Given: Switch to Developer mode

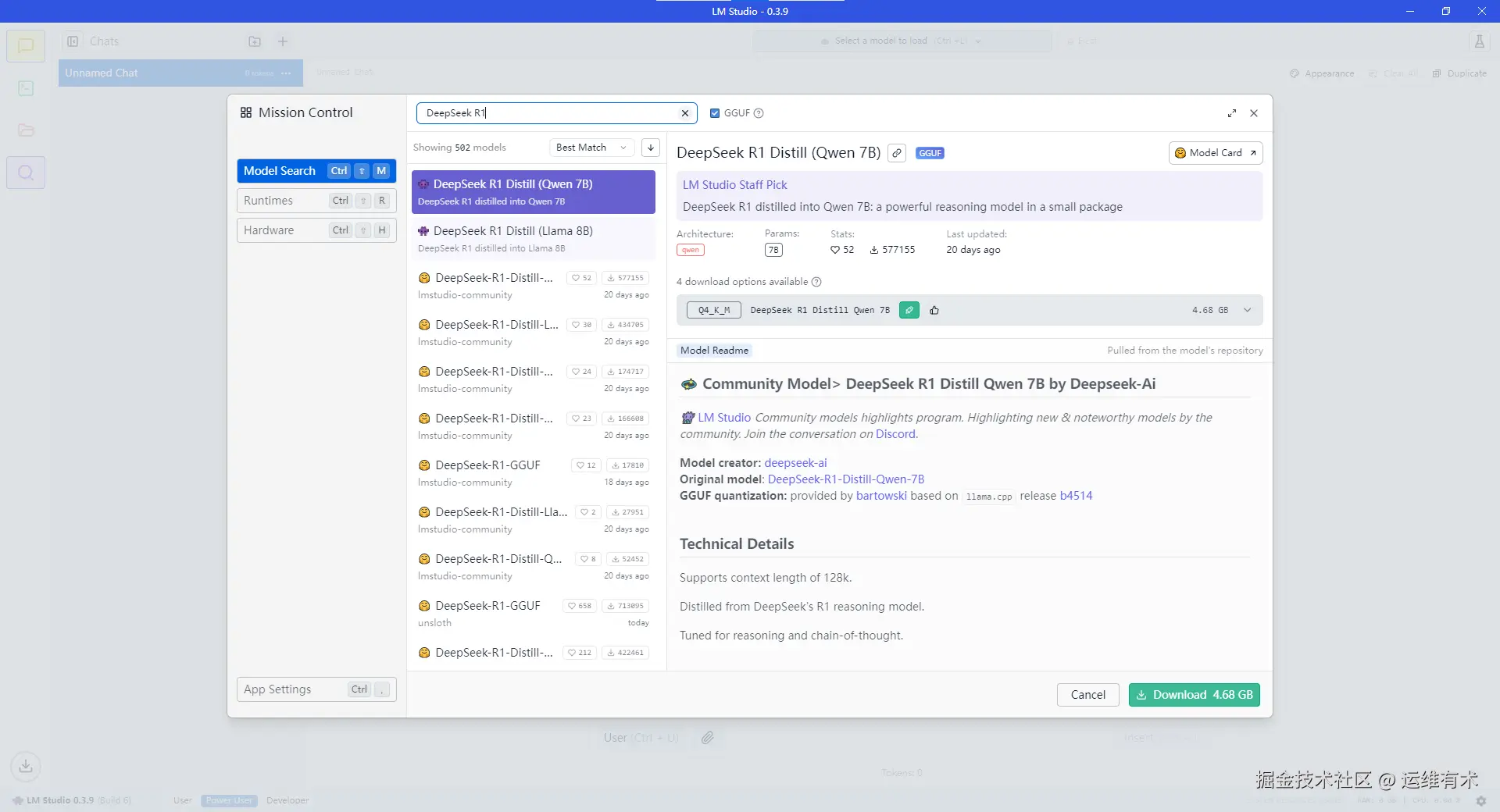Looking at the screenshot, I should (x=287, y=800).
